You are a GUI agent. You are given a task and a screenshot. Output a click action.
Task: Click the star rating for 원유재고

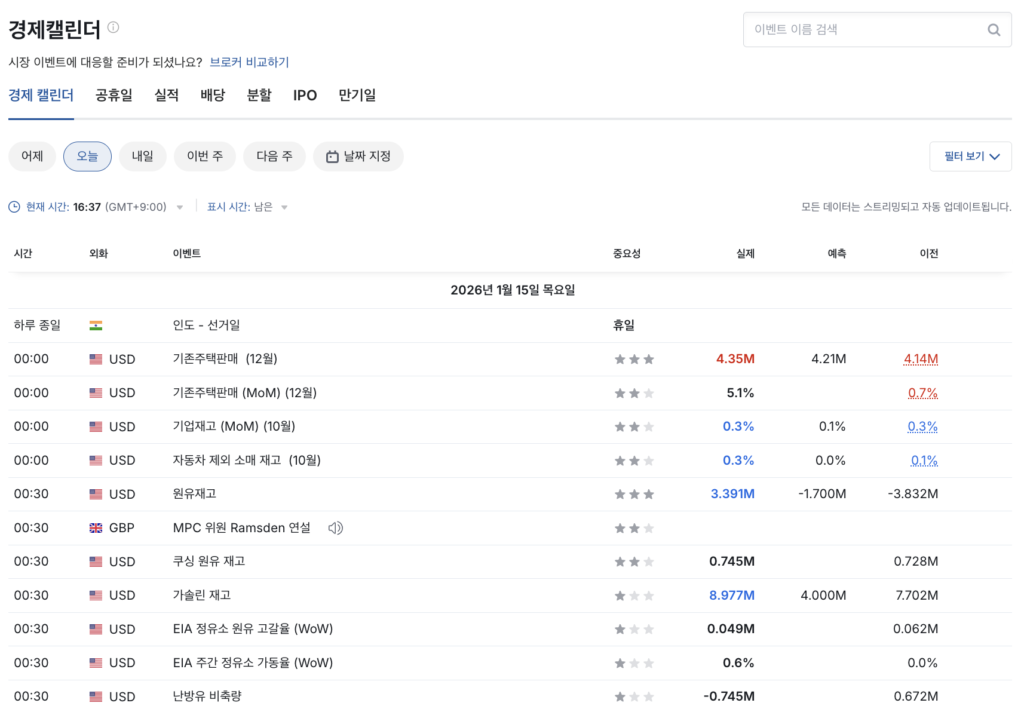tap(634, 494)
